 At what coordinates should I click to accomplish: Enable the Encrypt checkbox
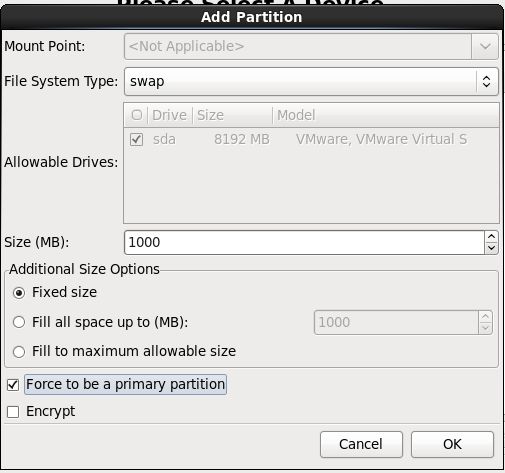(x=13, y=412)
